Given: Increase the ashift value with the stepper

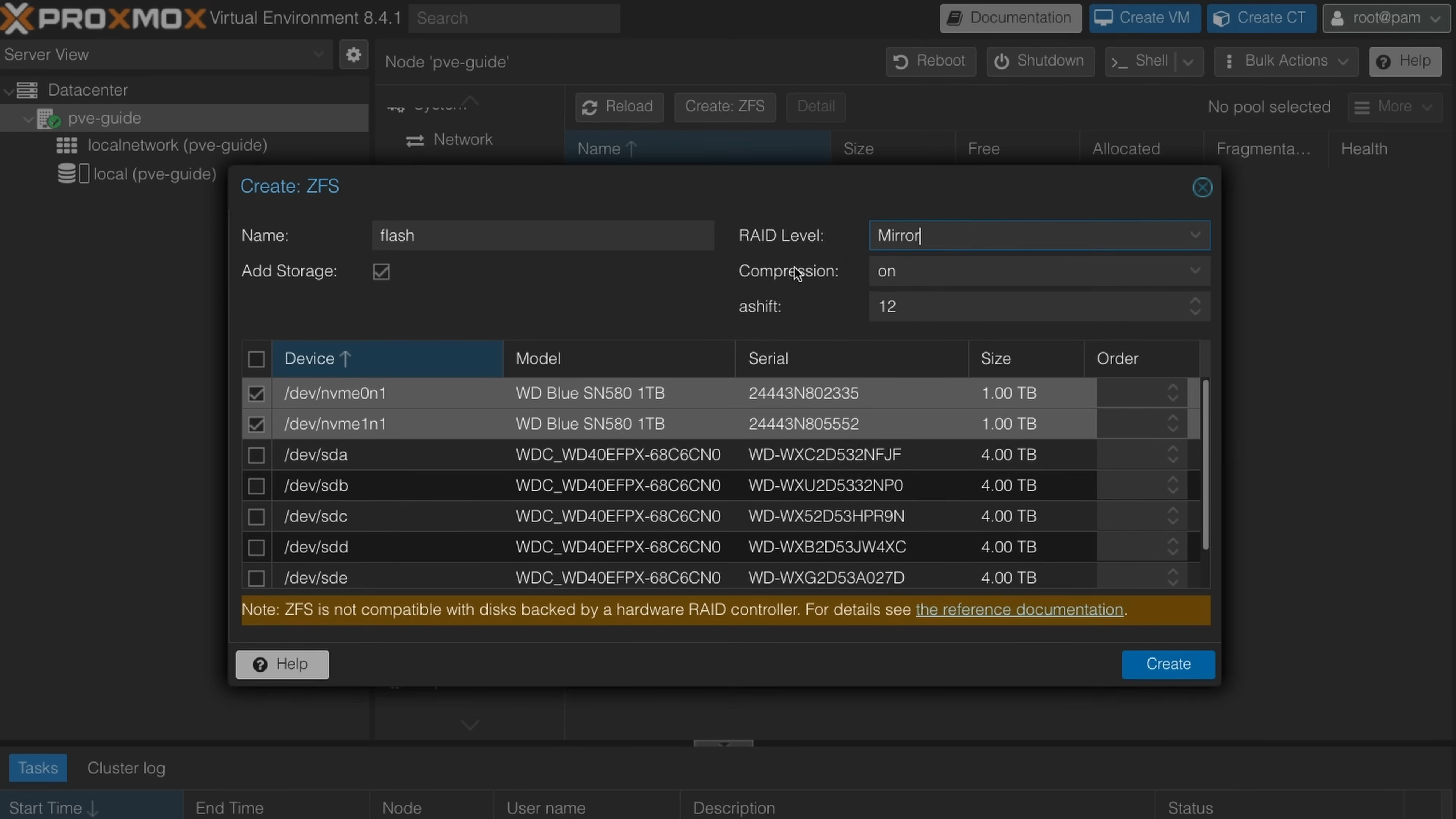Looking at the screenshot, I should point(1196,301).
